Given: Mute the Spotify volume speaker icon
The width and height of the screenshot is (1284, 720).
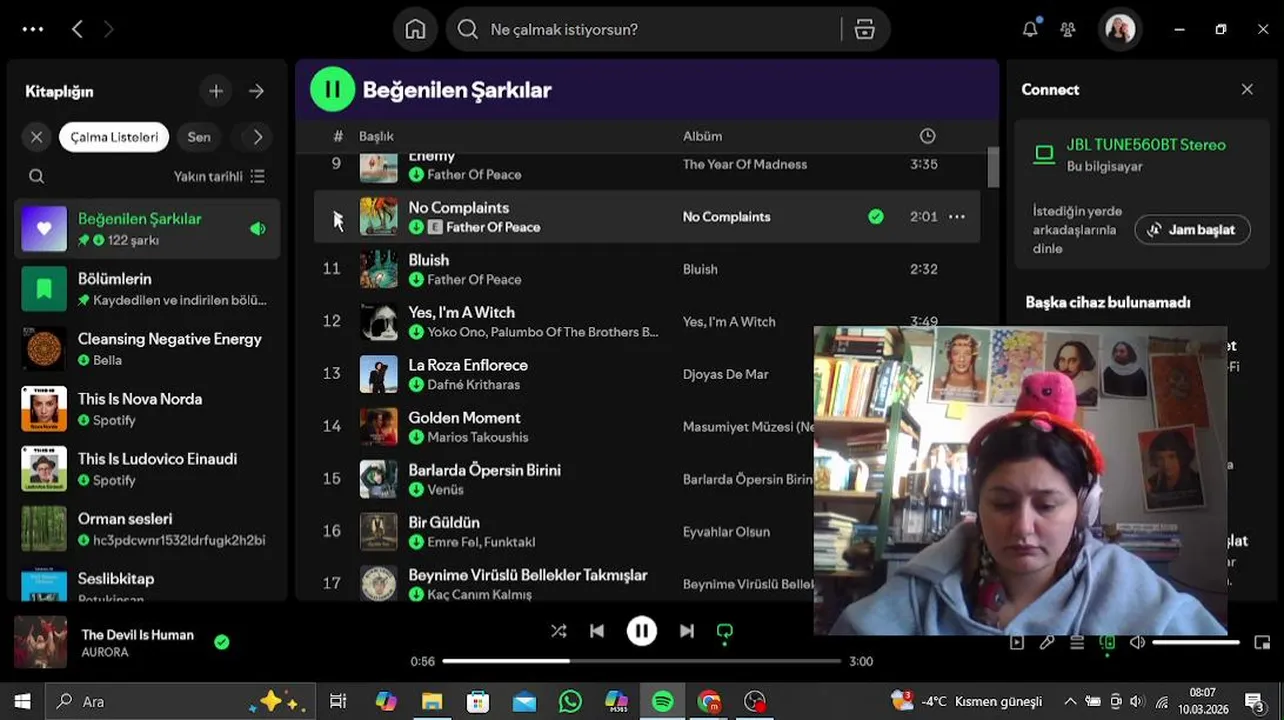Looking at the screenshot, I should 1137,642.
